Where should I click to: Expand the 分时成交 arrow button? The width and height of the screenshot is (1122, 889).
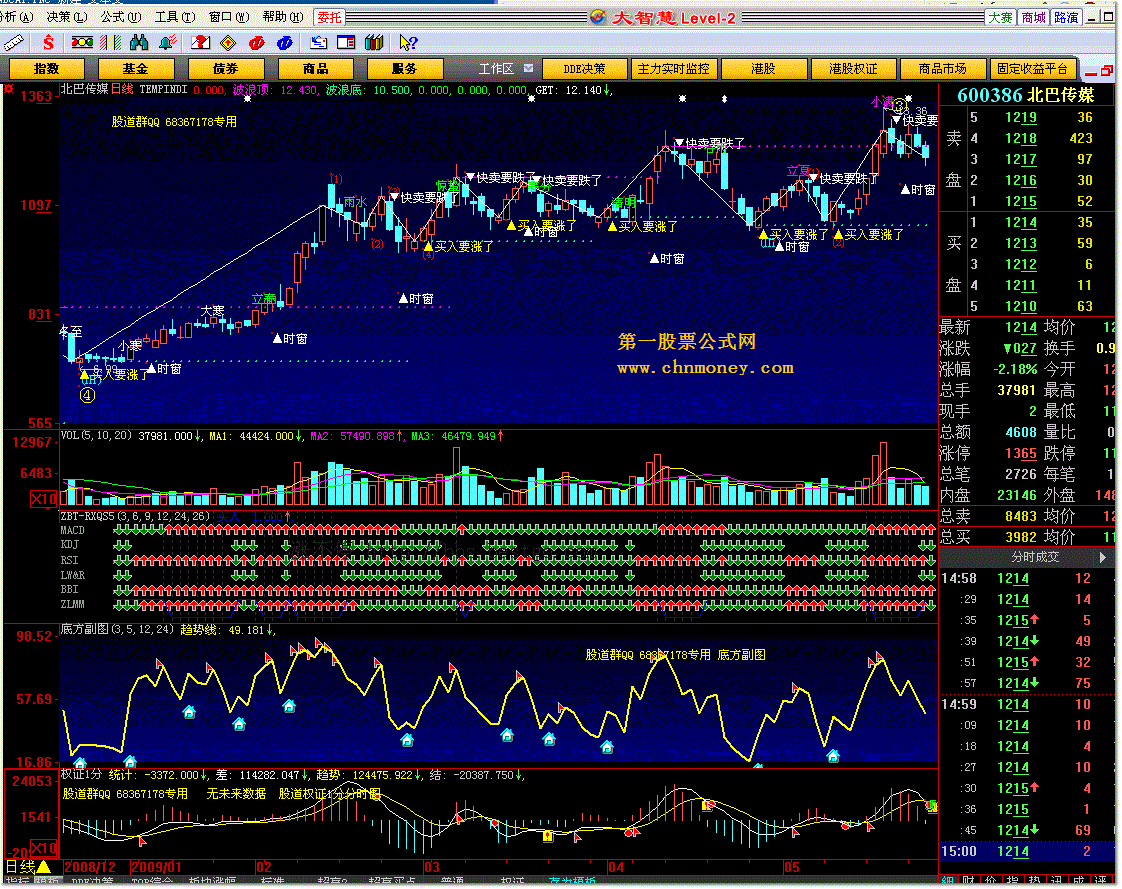[1103, 557]
